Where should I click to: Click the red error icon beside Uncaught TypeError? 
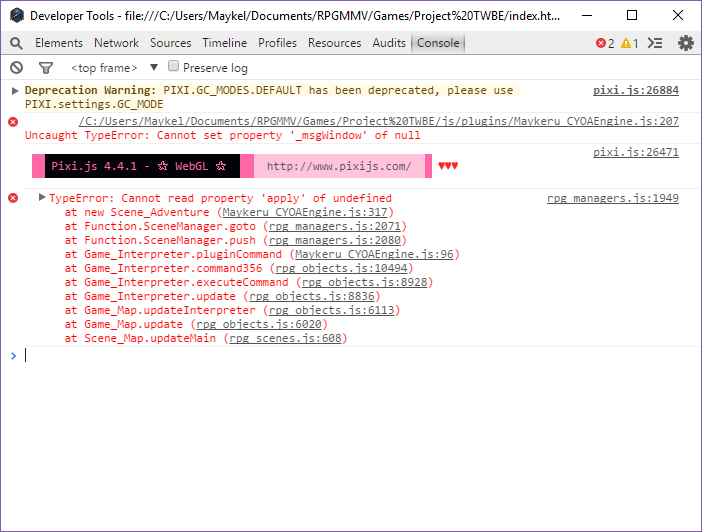13,122
